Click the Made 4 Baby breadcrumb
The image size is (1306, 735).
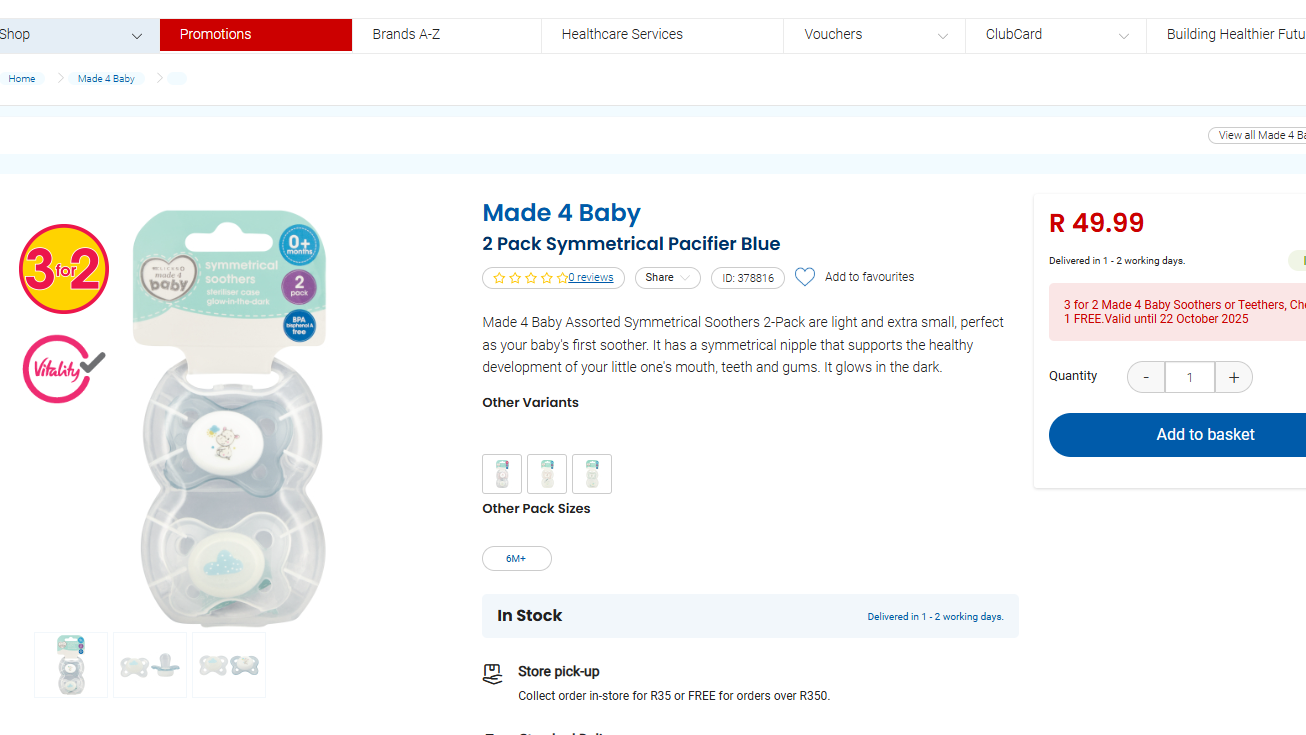pos(106,79)
